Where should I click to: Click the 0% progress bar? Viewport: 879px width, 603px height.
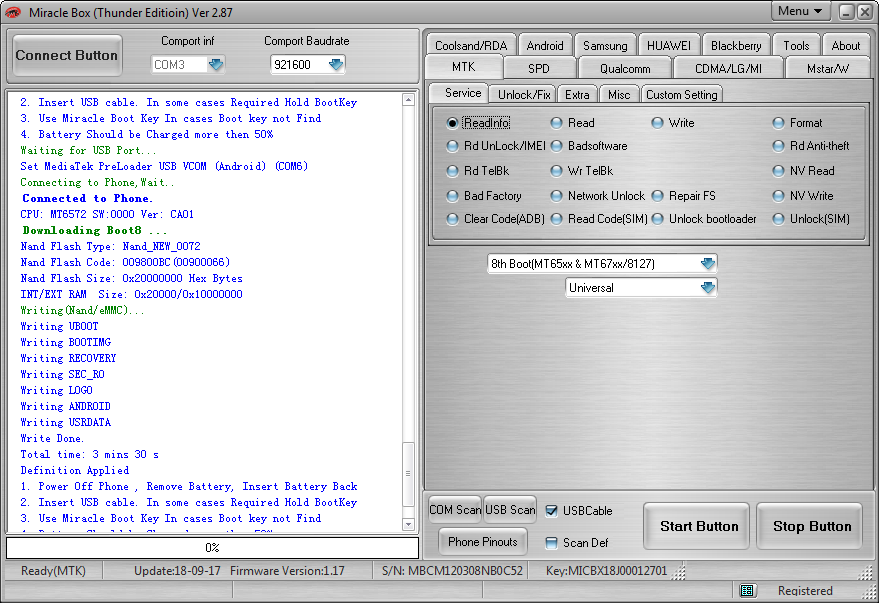(x=212, y=548)
